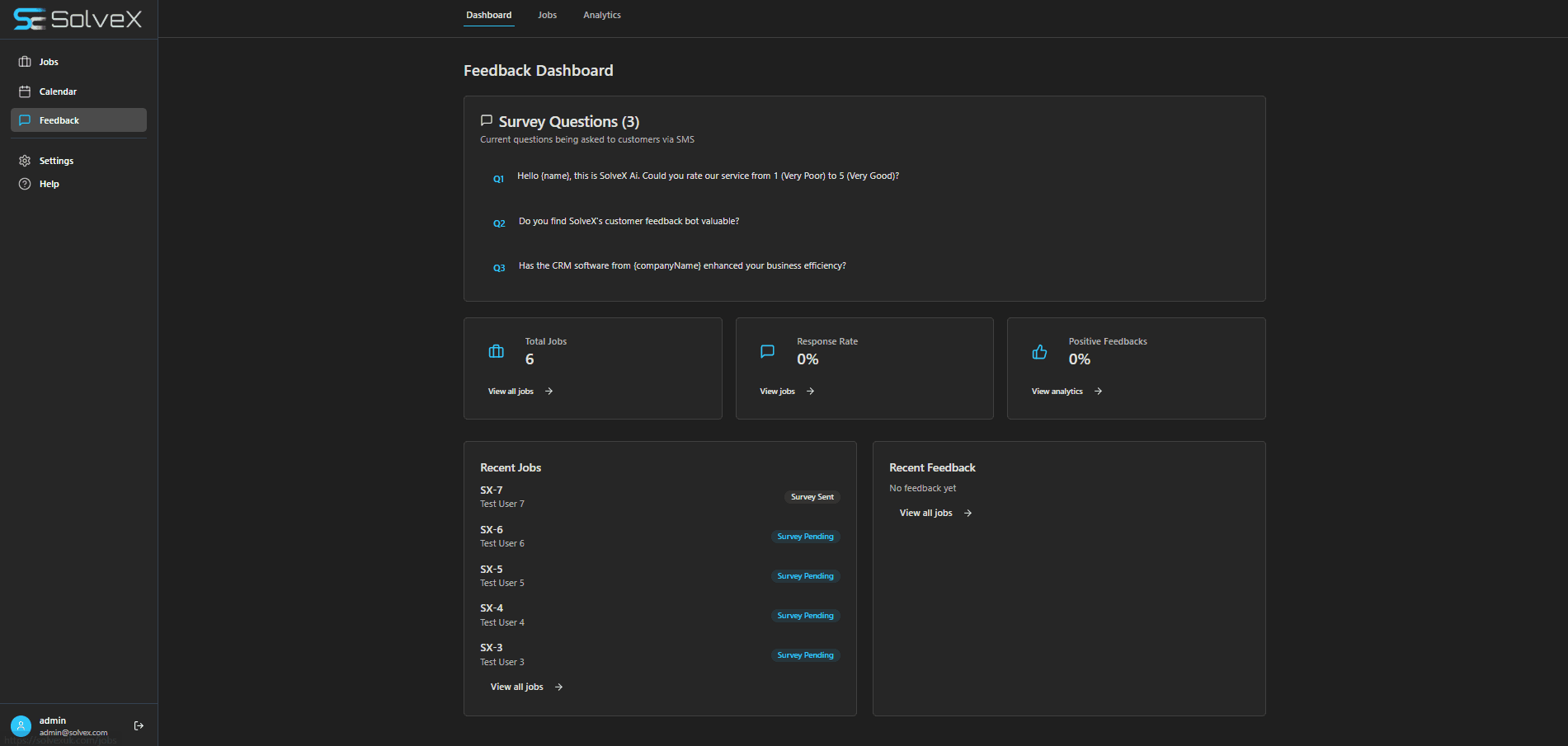This screenshot has height=746, width=1568.
Task: Click the Survey Questions (3) heading
Action: pos(569,121)
